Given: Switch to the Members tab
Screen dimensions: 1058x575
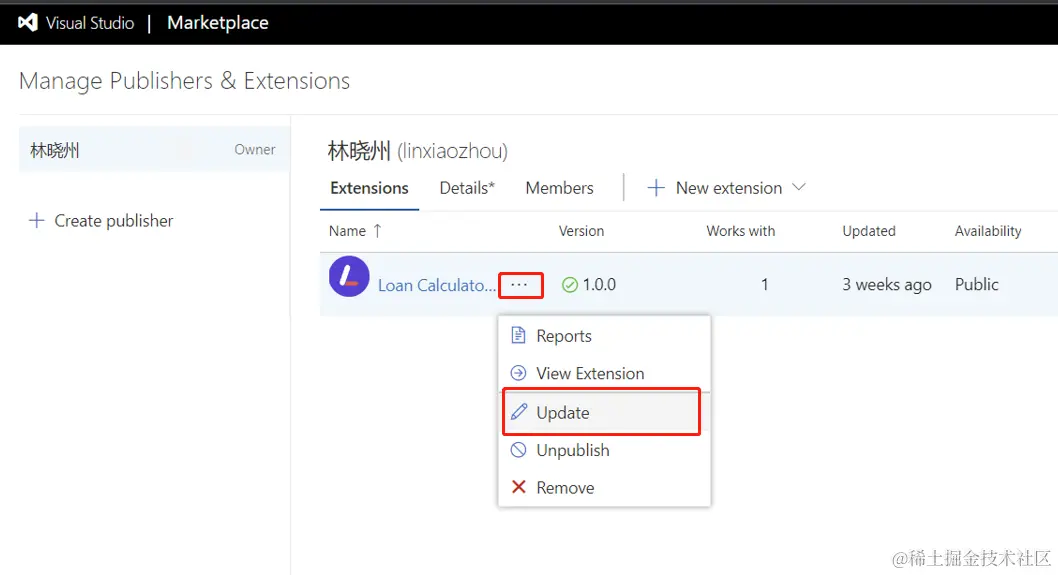Looking at the screenshot, I should coord(559,188).
